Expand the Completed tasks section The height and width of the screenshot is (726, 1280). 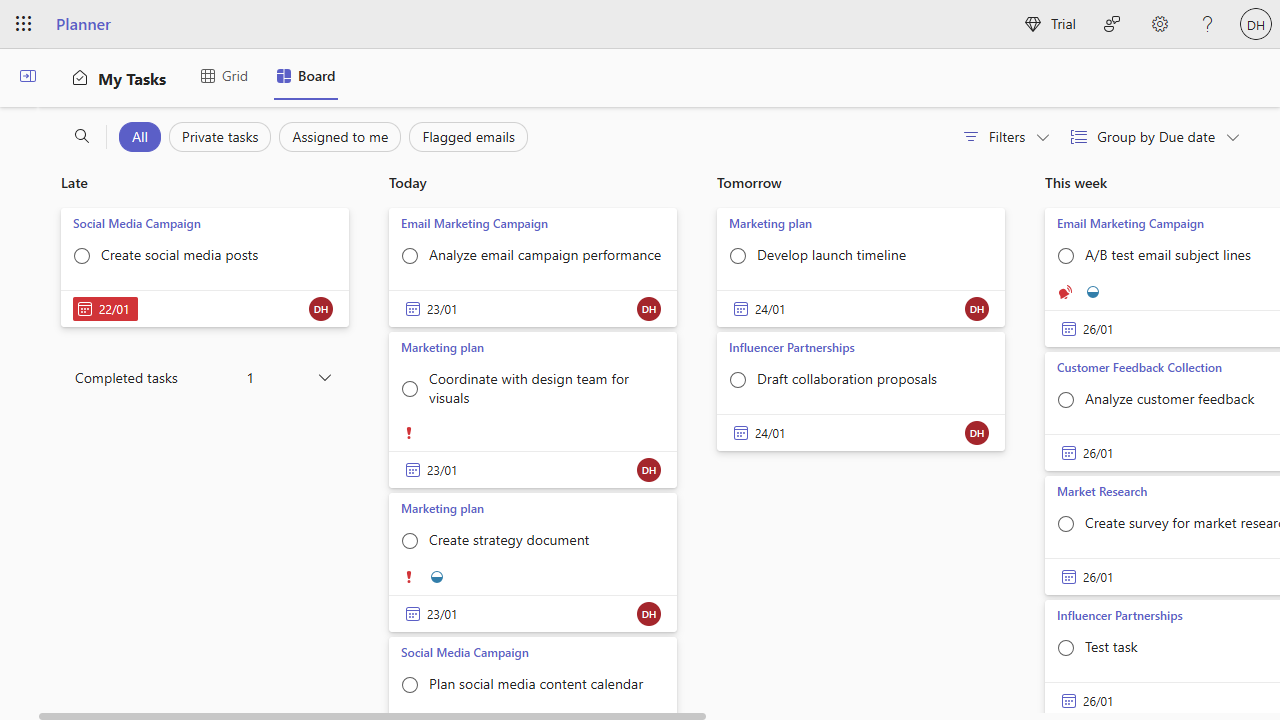(325, 378)
